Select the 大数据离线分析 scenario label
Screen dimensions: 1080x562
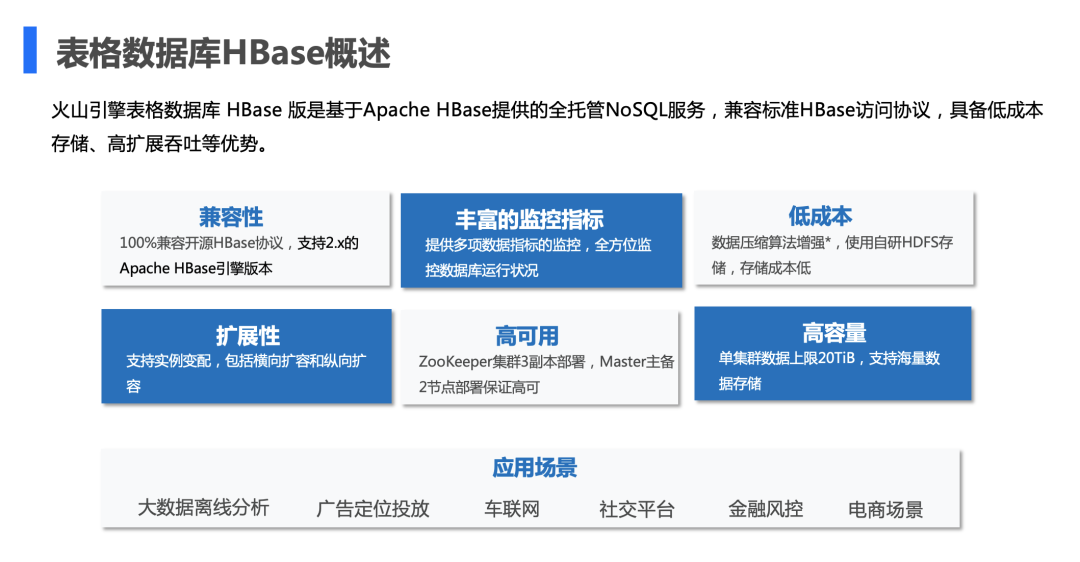[203, 508]
